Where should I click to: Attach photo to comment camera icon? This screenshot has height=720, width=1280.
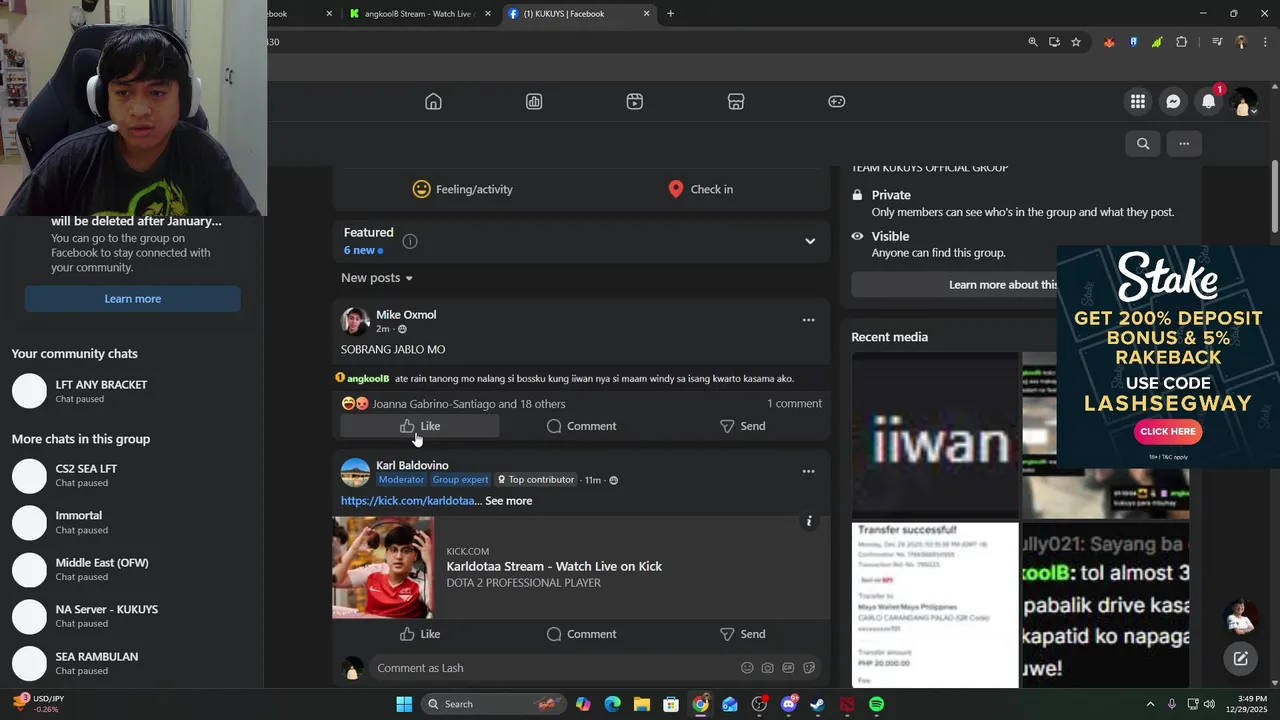767,668
